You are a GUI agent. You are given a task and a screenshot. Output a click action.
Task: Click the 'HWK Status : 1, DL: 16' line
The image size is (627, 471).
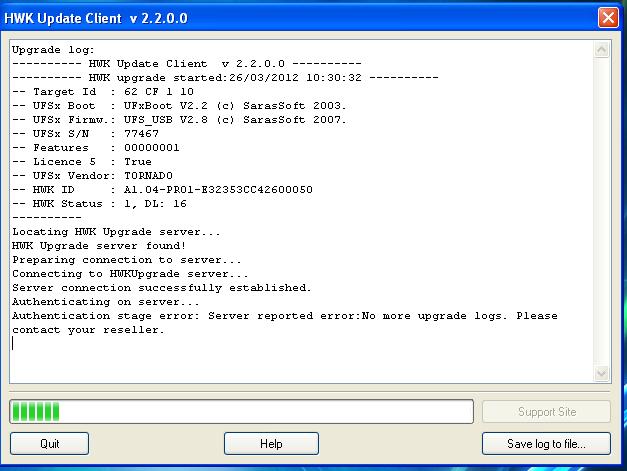point(99,204)
